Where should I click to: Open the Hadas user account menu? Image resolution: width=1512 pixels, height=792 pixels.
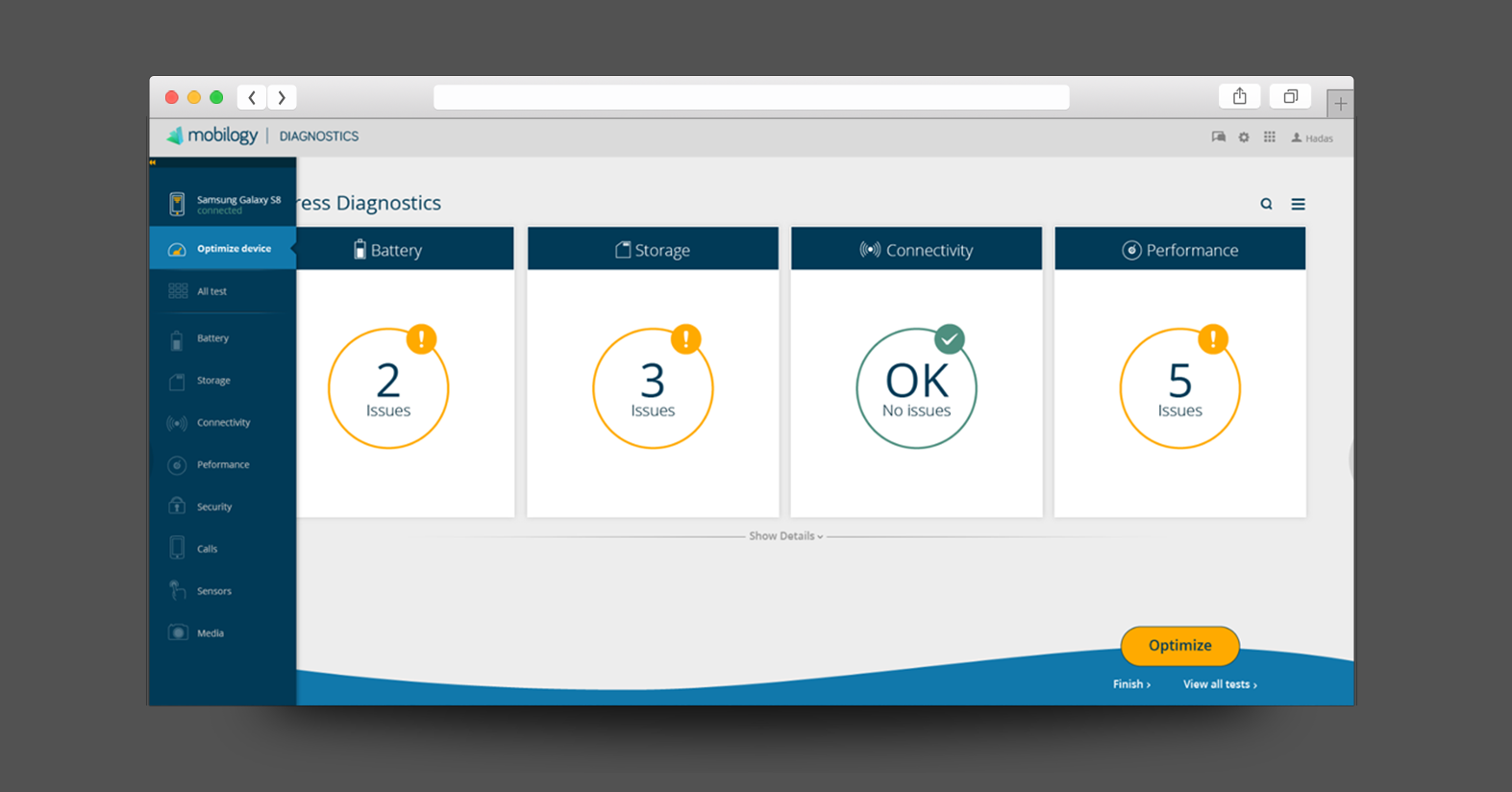coord(1312,138)
